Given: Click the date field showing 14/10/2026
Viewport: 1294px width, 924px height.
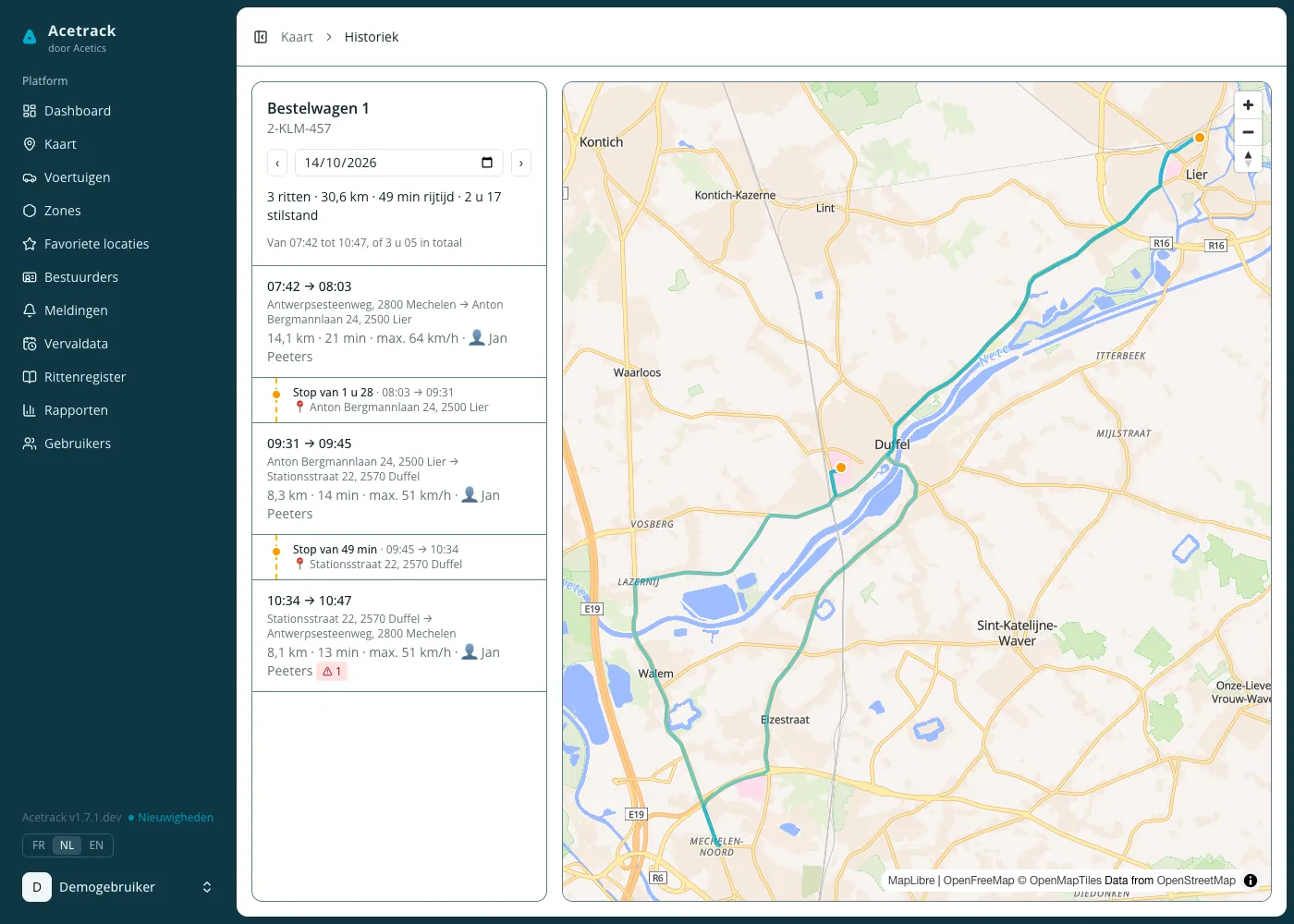Looking at the screenshot, I should 399,163.
